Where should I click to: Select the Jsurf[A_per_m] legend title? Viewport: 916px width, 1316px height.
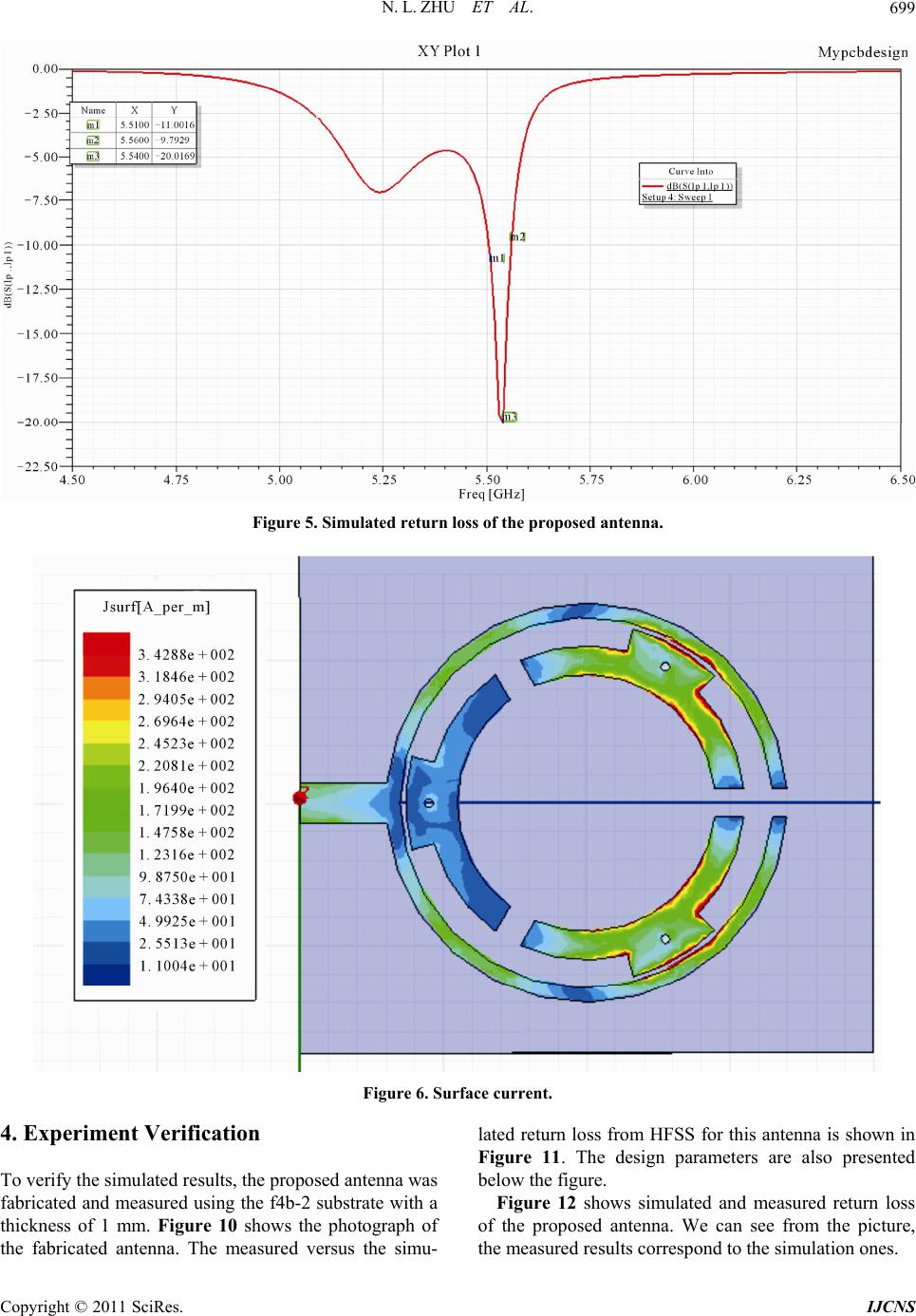[156, 607]
